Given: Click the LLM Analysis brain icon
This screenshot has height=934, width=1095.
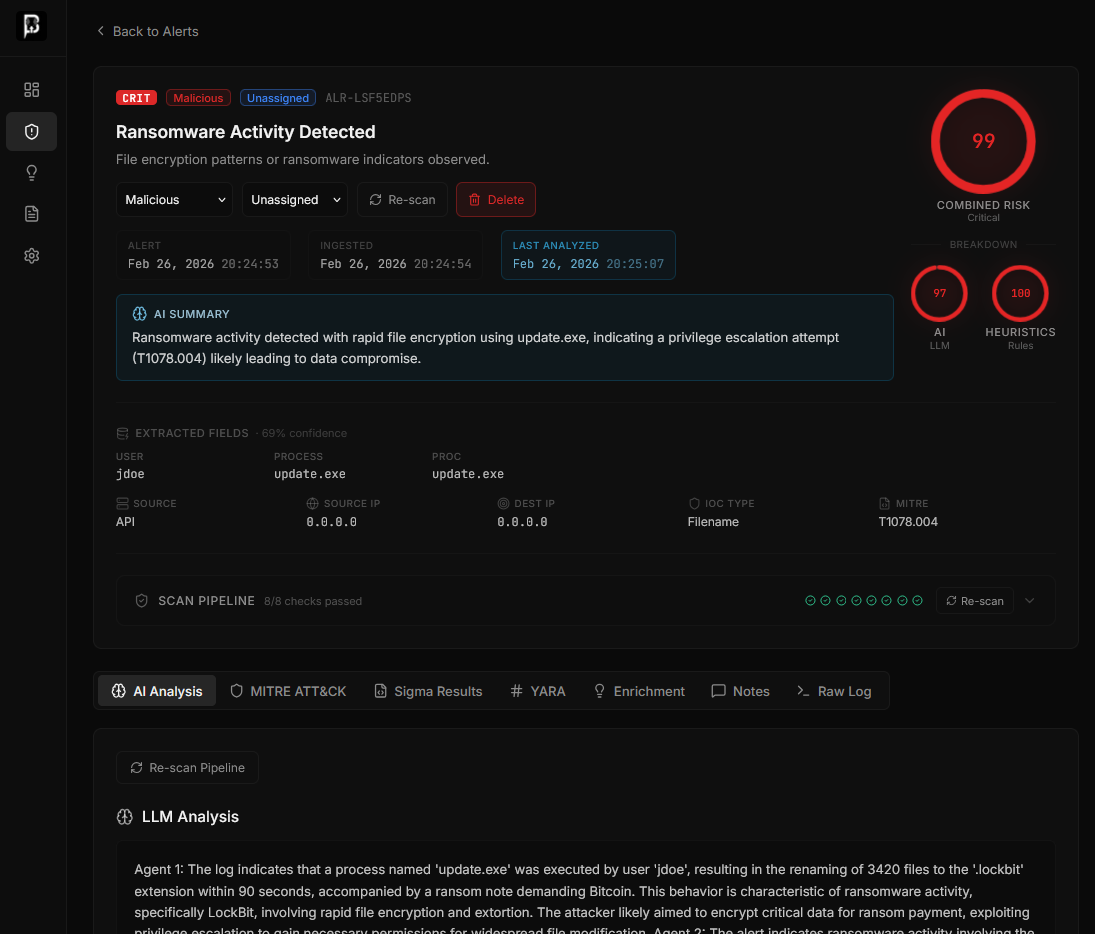Looking at the screenshot, I should (x=124, y=817).
